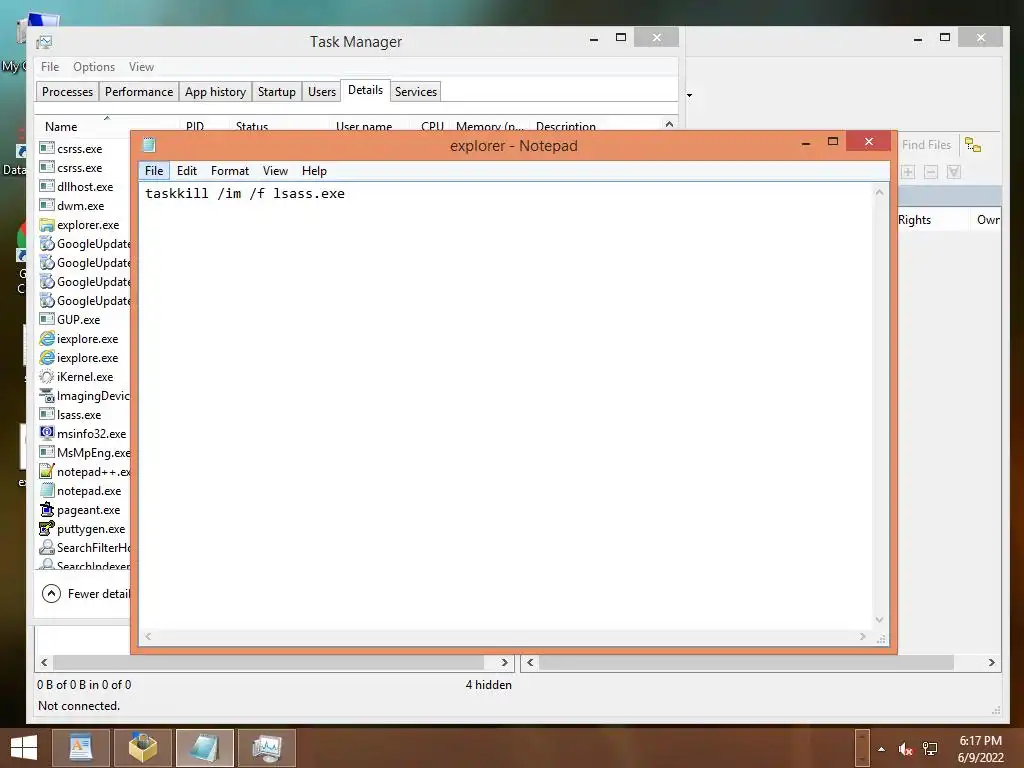Viewport: 1024px width, 768px height.
Task: Switch to the App history tab
Action: (x=216, y=91)
